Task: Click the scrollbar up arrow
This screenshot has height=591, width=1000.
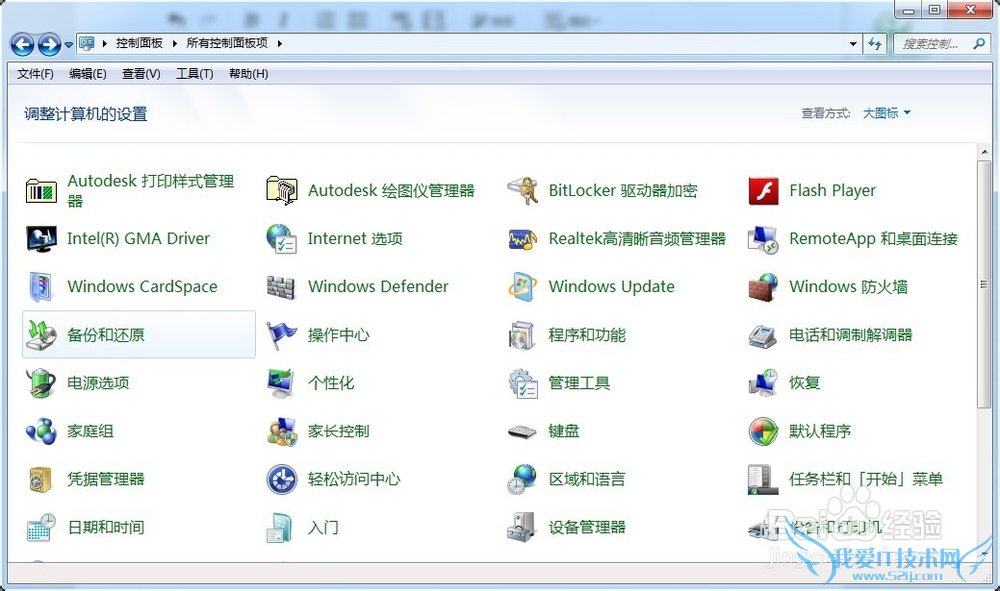Action: 984,153
